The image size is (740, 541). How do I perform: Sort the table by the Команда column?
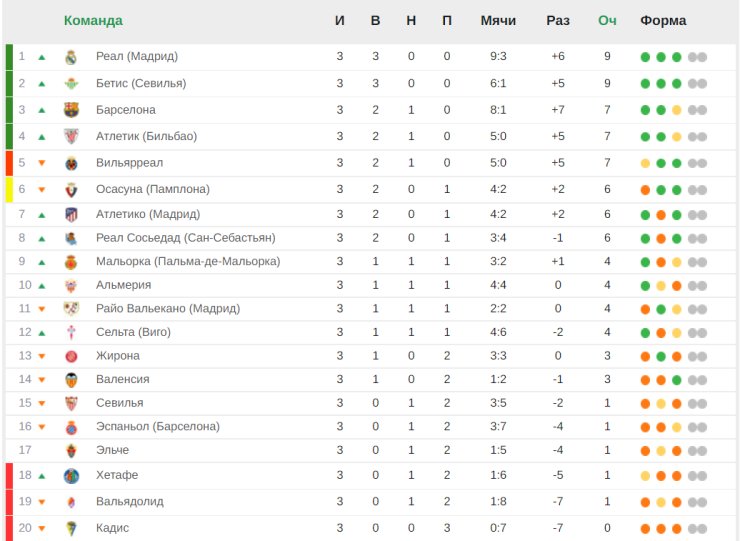93,20
